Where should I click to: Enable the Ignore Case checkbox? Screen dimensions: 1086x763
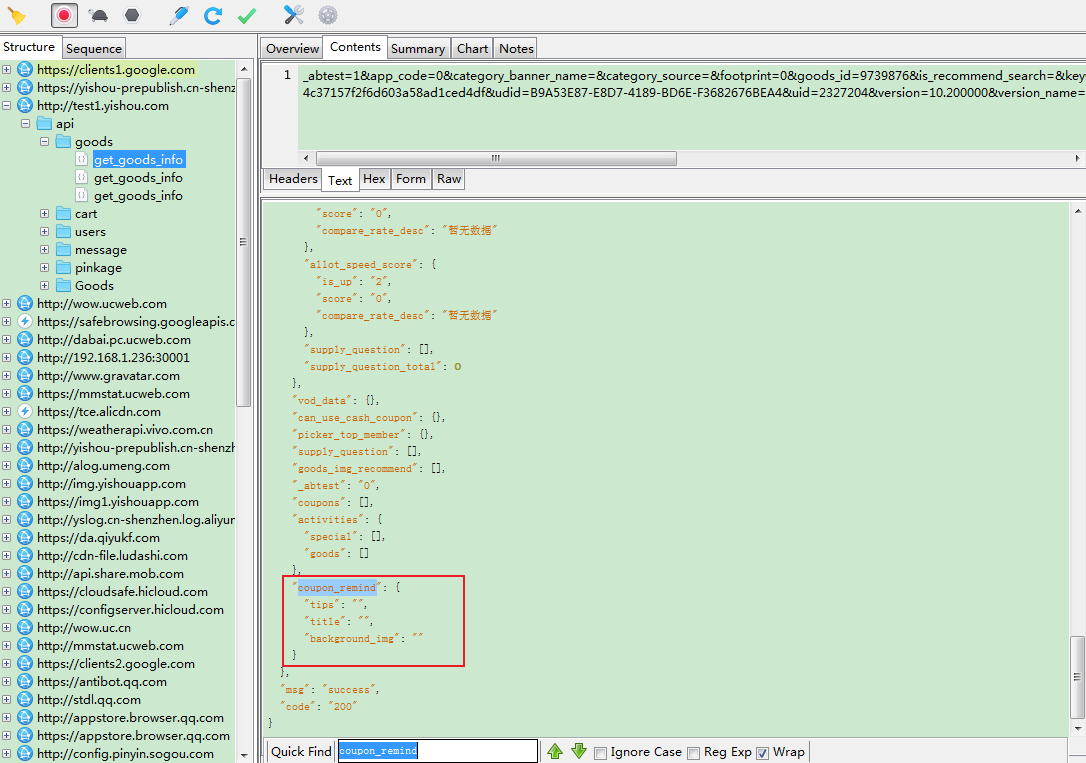pyautogui.click(x=600, y=753)
